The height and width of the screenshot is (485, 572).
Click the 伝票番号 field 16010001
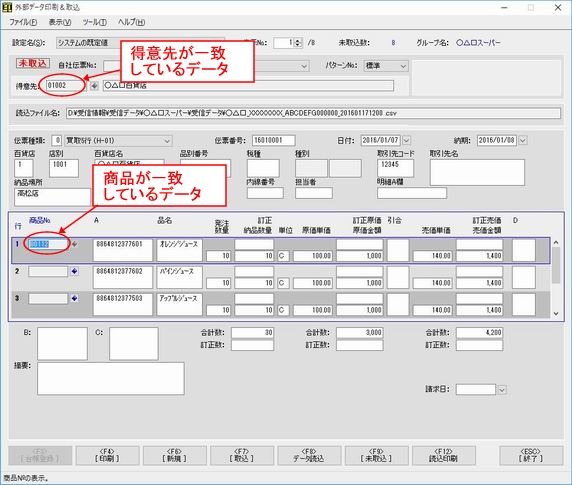click(274, 140)
